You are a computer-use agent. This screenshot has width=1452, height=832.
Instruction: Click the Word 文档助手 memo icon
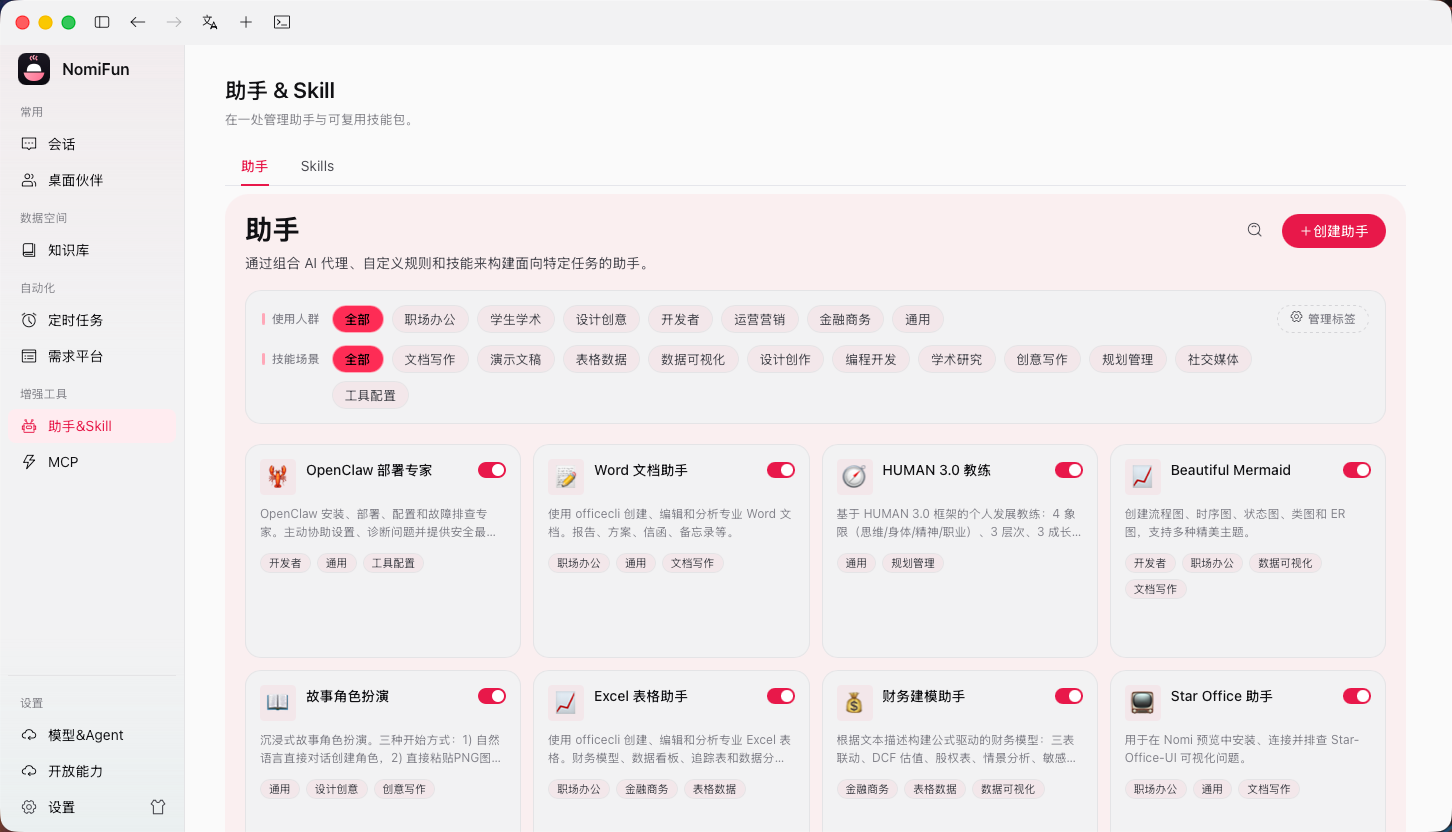(x=566, y=477)
